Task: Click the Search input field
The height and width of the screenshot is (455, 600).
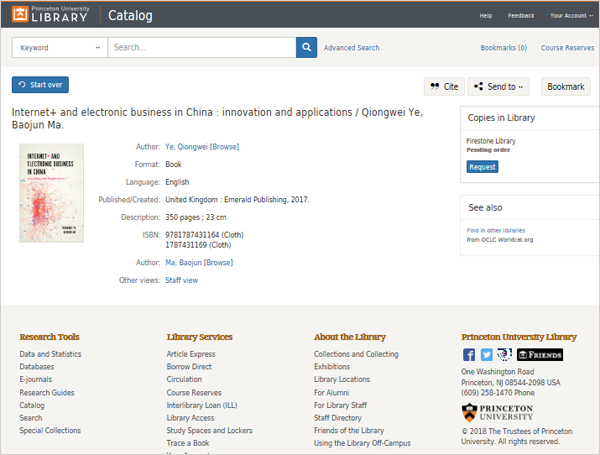Action: pyautogui.click(x=202, y=47)
